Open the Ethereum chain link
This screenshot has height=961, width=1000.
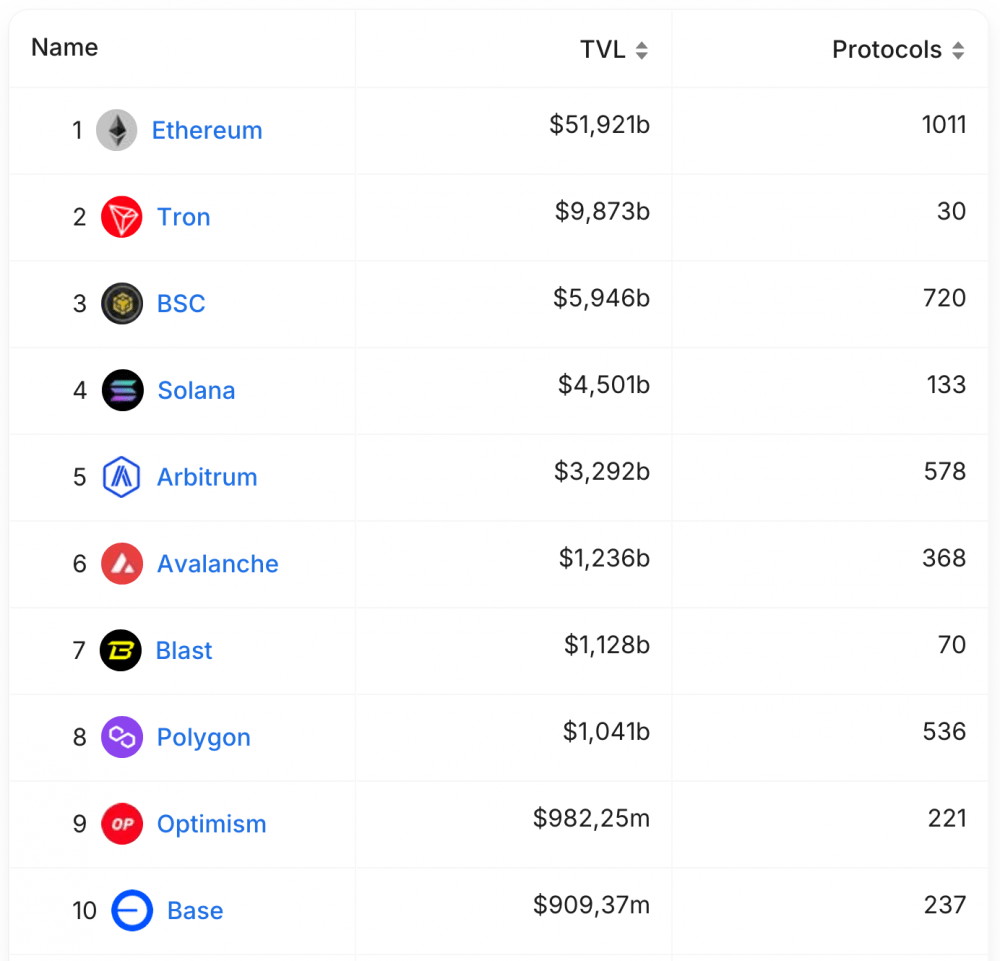click(x=207, y=130)
